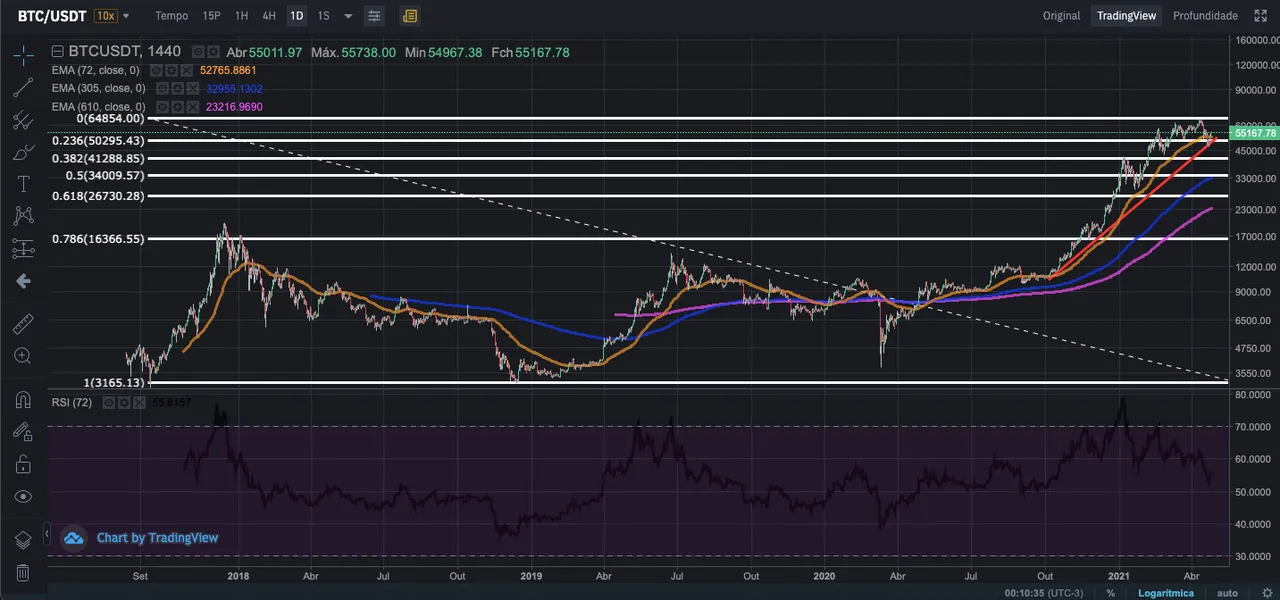Viewport: 1280px width, 600px height.
Task: Hide the EMA 72 indicator
Action: (156, 70)
